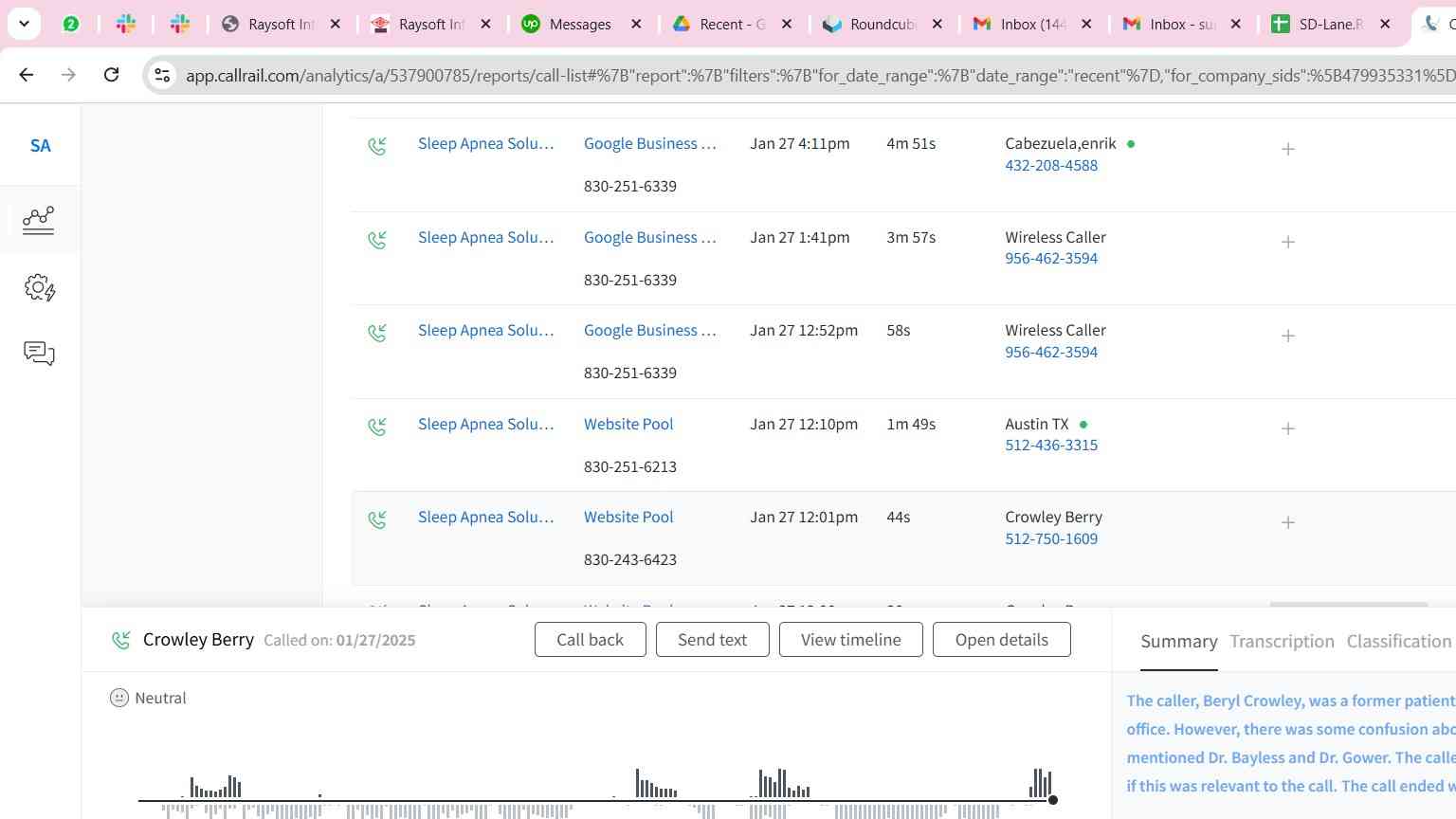Viewport: 1456px width, 819px height.
Task: Open site information icon in address bar
Action: coord(162,75)
